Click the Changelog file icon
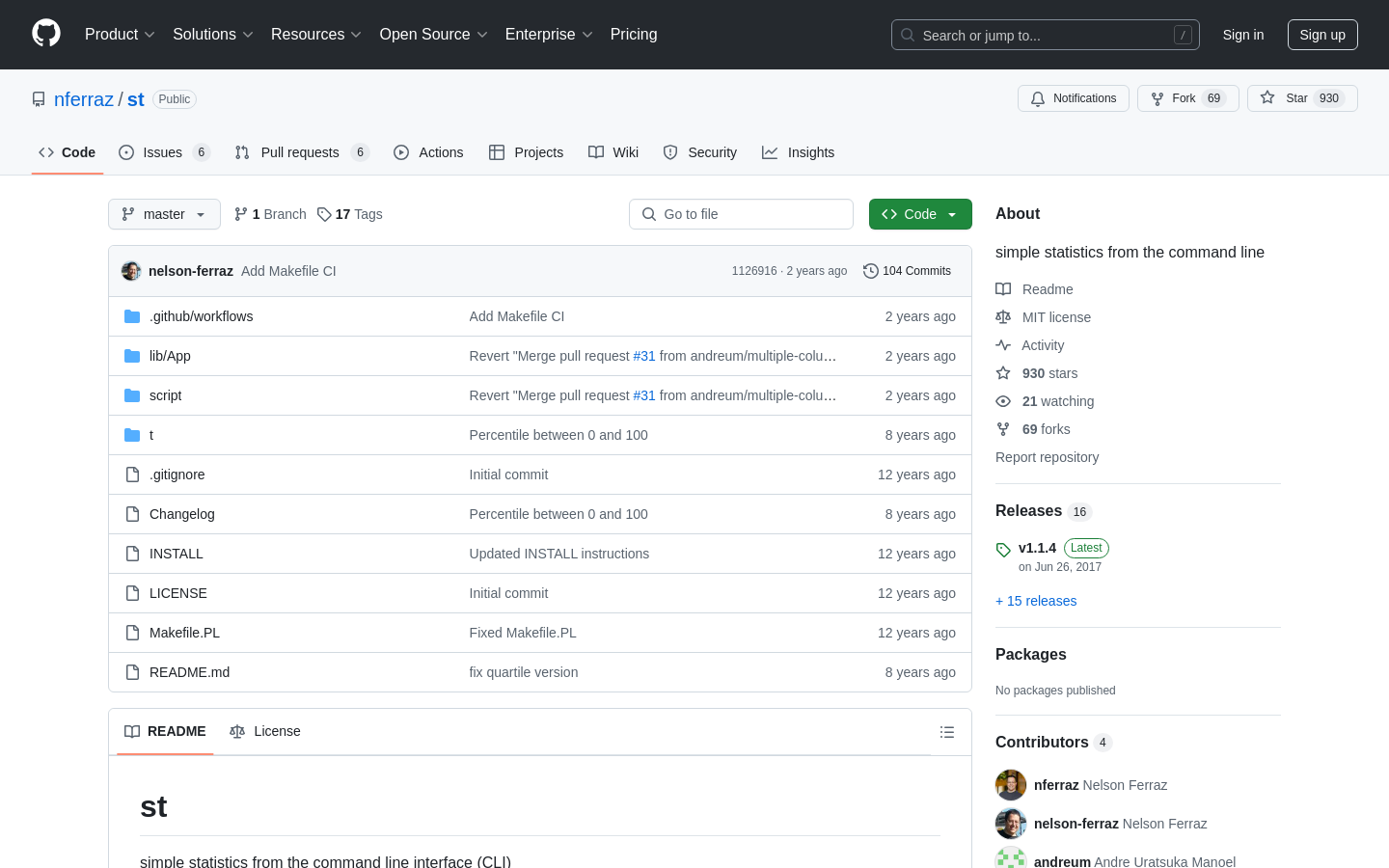 (132, 514)
